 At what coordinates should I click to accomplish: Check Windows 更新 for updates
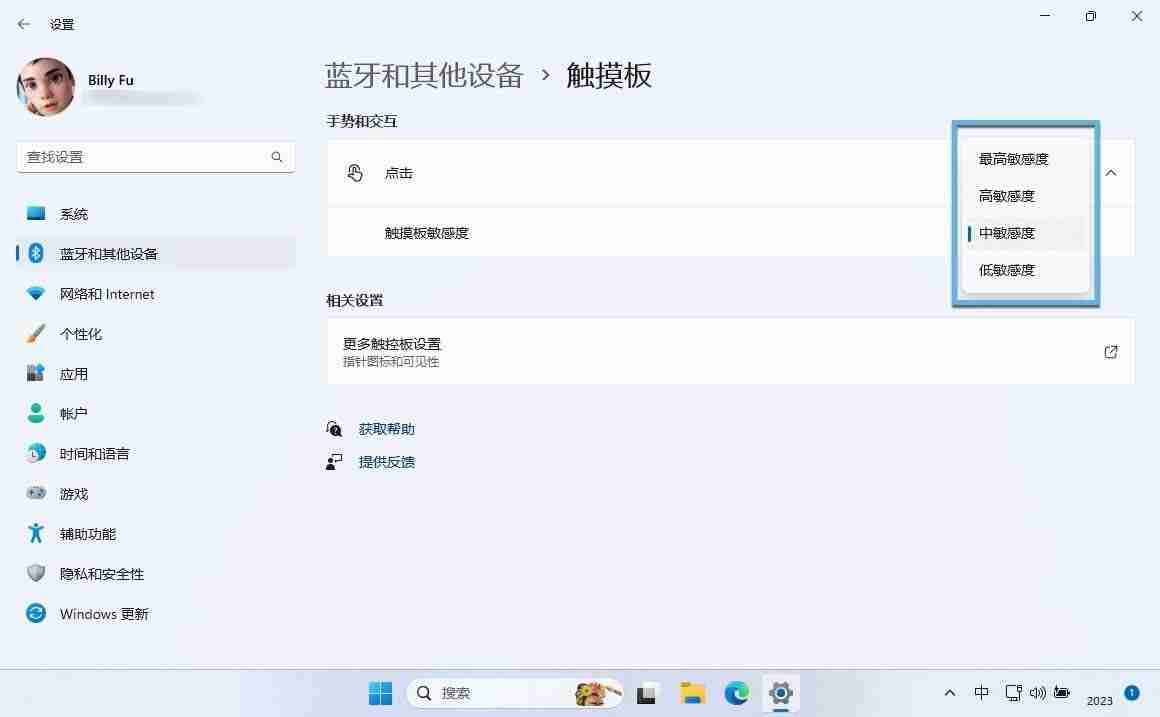pyautogui.click(x=103, y=613)
